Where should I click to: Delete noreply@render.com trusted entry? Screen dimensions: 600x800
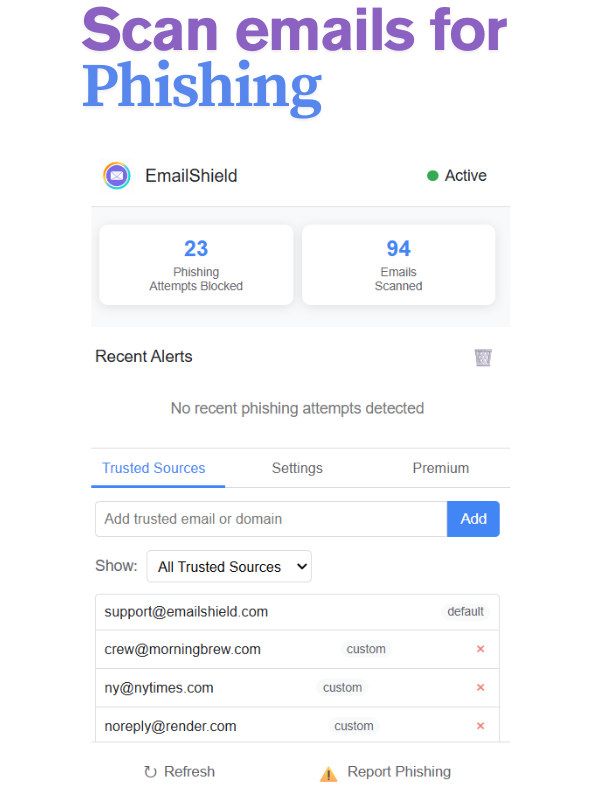coord(480,726)
